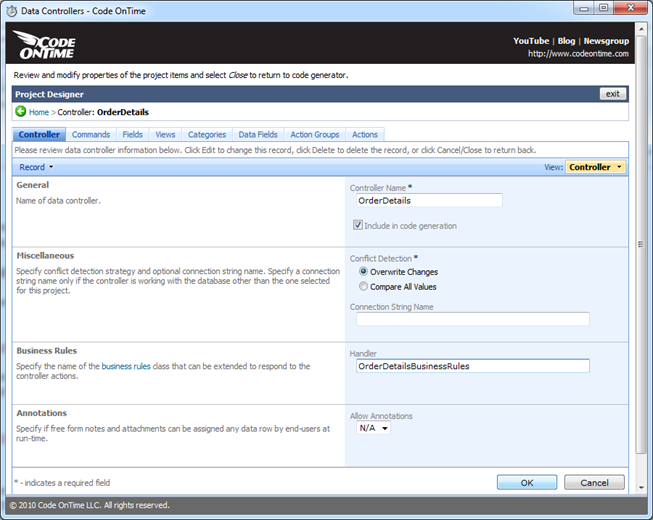Switch to the Views tab

point(165,134)
